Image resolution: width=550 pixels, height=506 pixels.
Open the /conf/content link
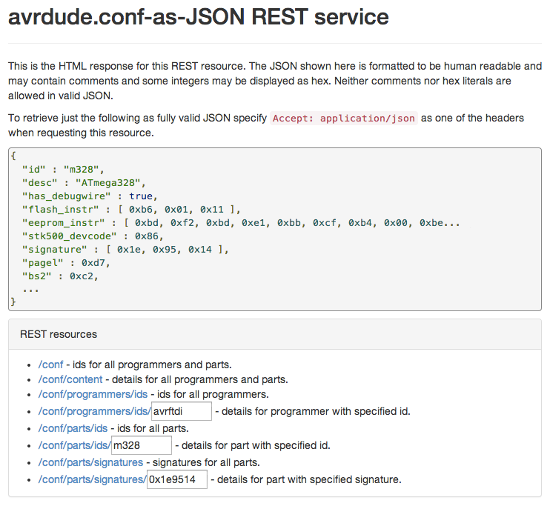[70, 379]
